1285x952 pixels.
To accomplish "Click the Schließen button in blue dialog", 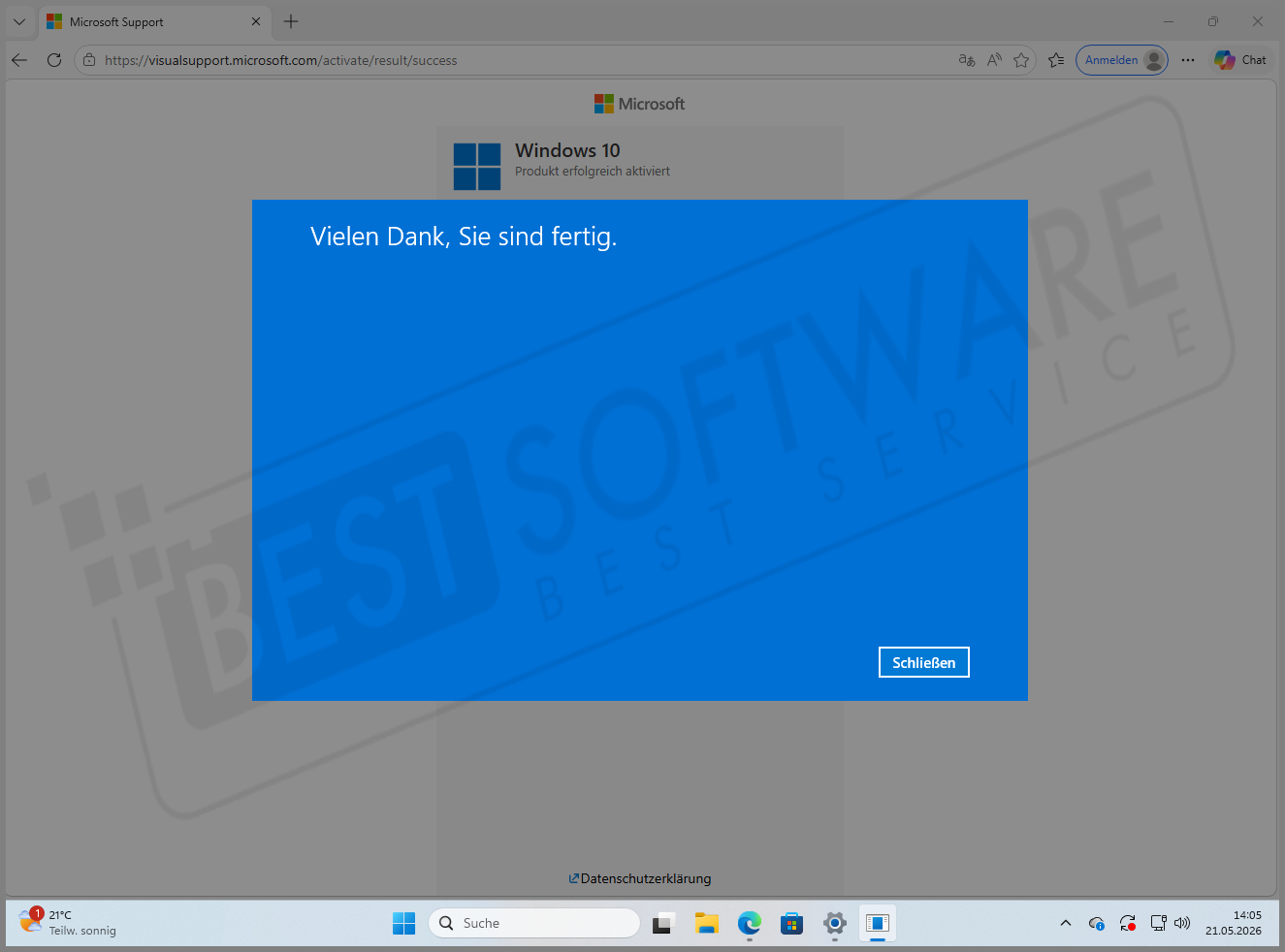I will tap(923, 662).
